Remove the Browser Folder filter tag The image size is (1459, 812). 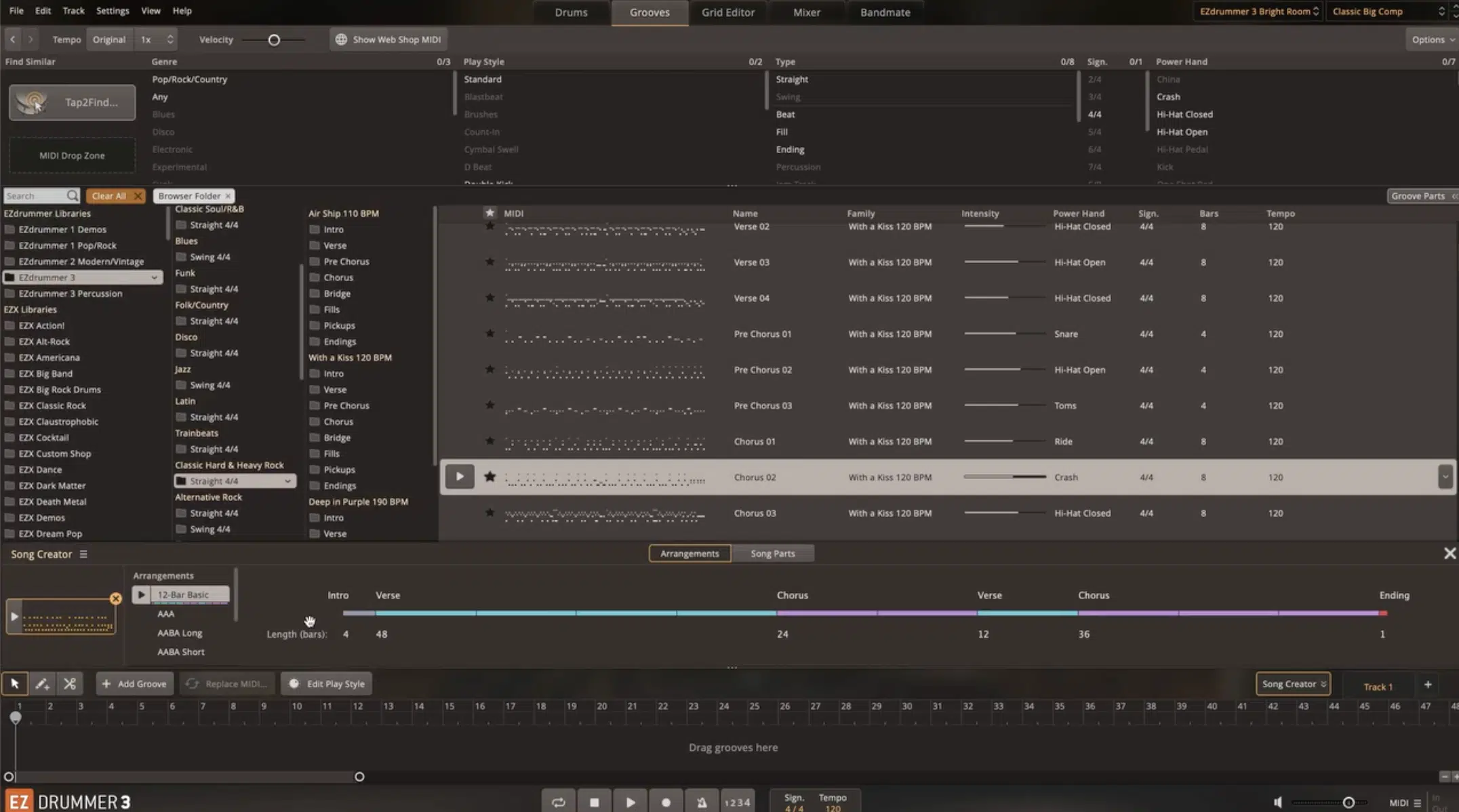(228, 196)
